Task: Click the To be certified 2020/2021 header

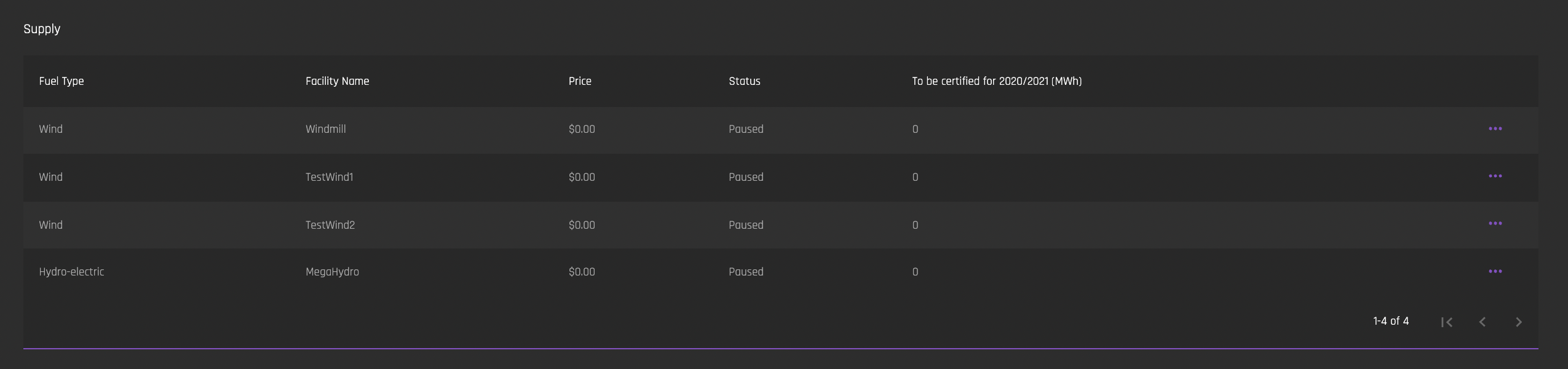Action: click(997, 81)
